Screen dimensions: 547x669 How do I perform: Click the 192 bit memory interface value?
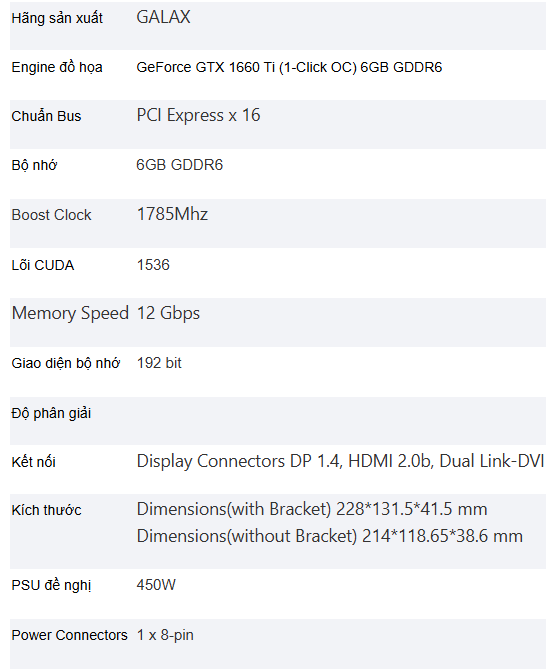pos(159,363)
